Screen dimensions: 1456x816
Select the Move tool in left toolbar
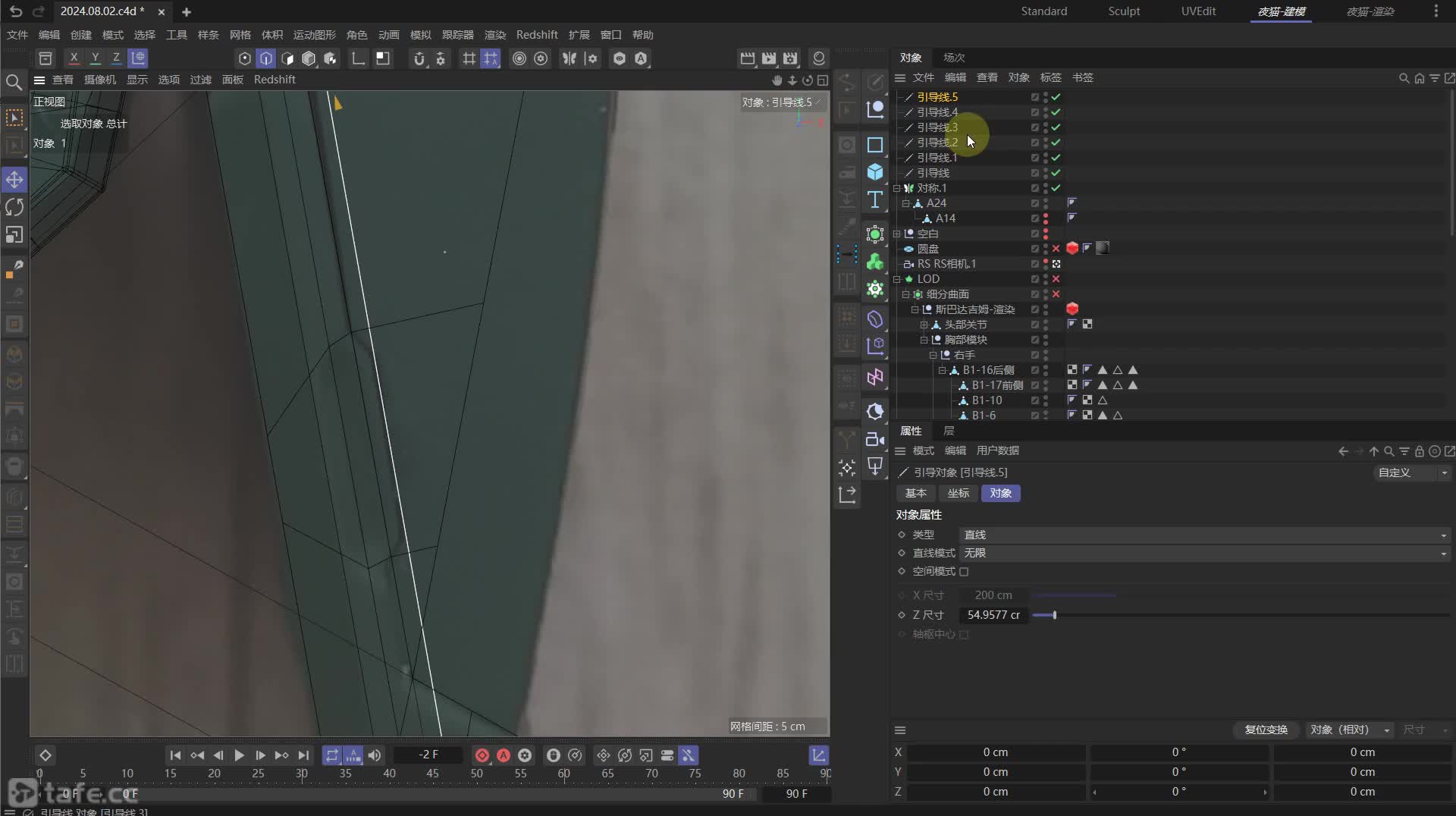coord(14,180)
